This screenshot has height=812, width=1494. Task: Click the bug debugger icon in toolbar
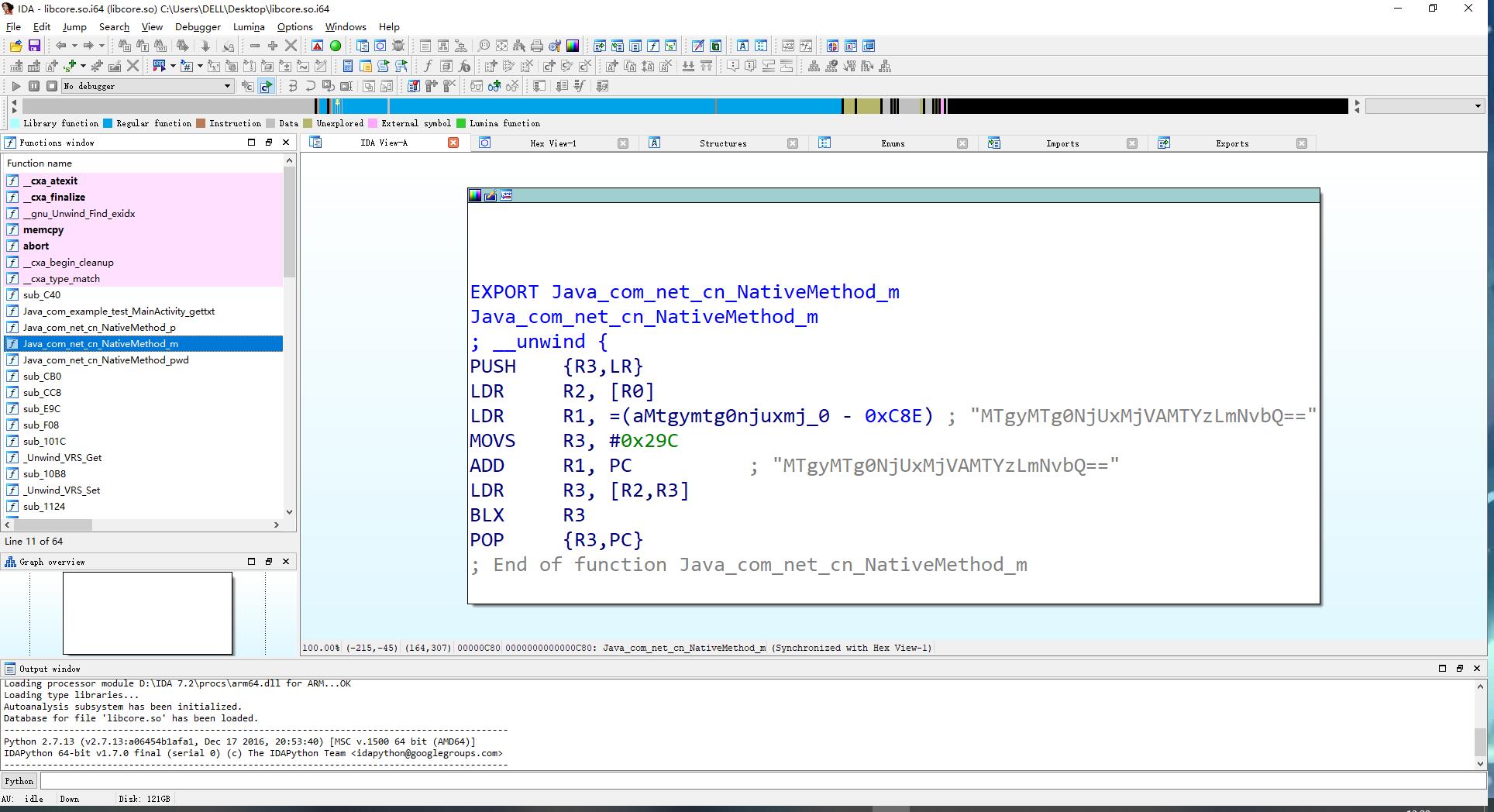click(x=398, y=46)
